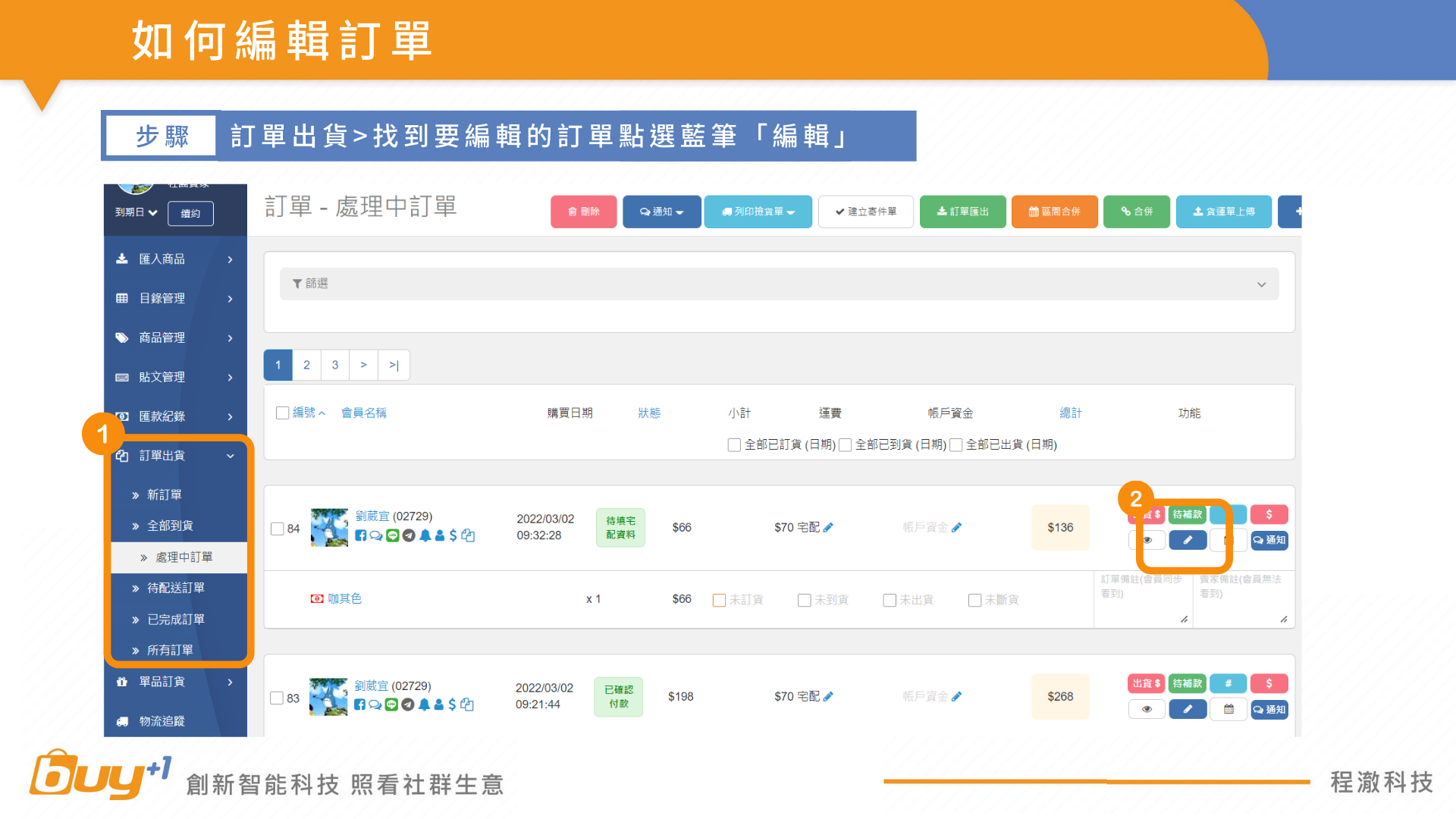Click Facebook icon under order 84 member
Viewport: 1456px width, 819px height.
click(361, 535)
